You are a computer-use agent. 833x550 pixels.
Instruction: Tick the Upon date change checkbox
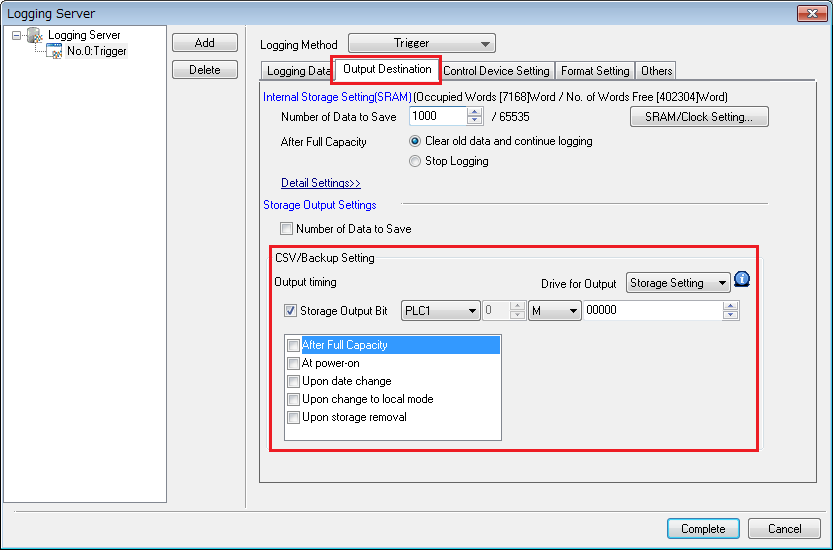pos(293,382)
